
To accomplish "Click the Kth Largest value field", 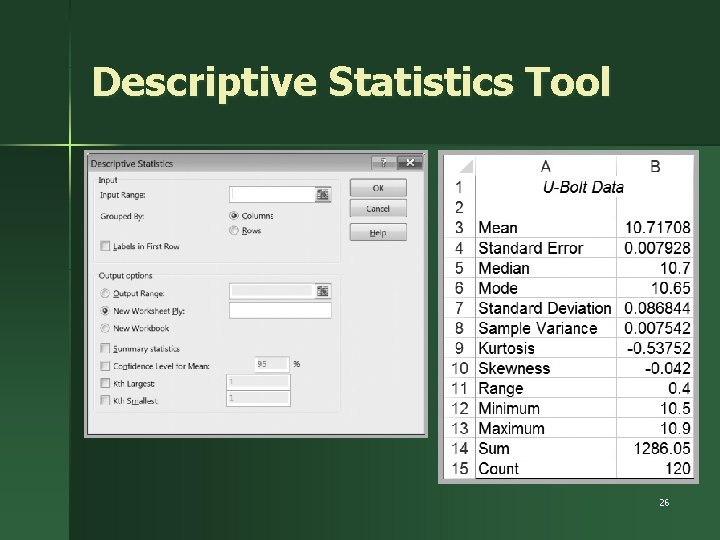I will 258,382.
